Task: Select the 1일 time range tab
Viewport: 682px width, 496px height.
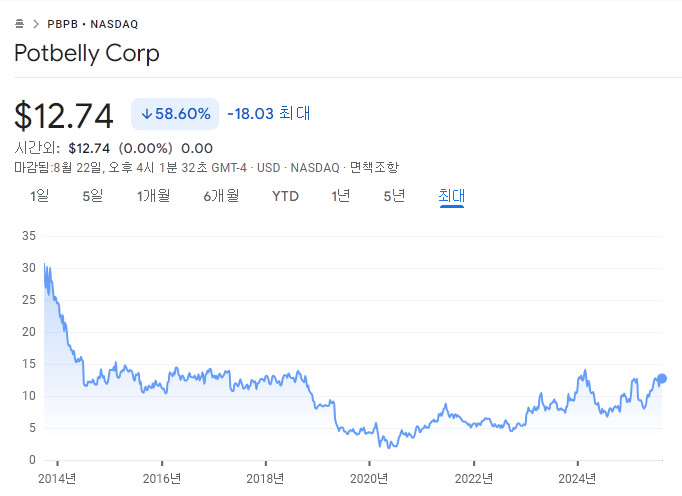Action: pos(39,196)
